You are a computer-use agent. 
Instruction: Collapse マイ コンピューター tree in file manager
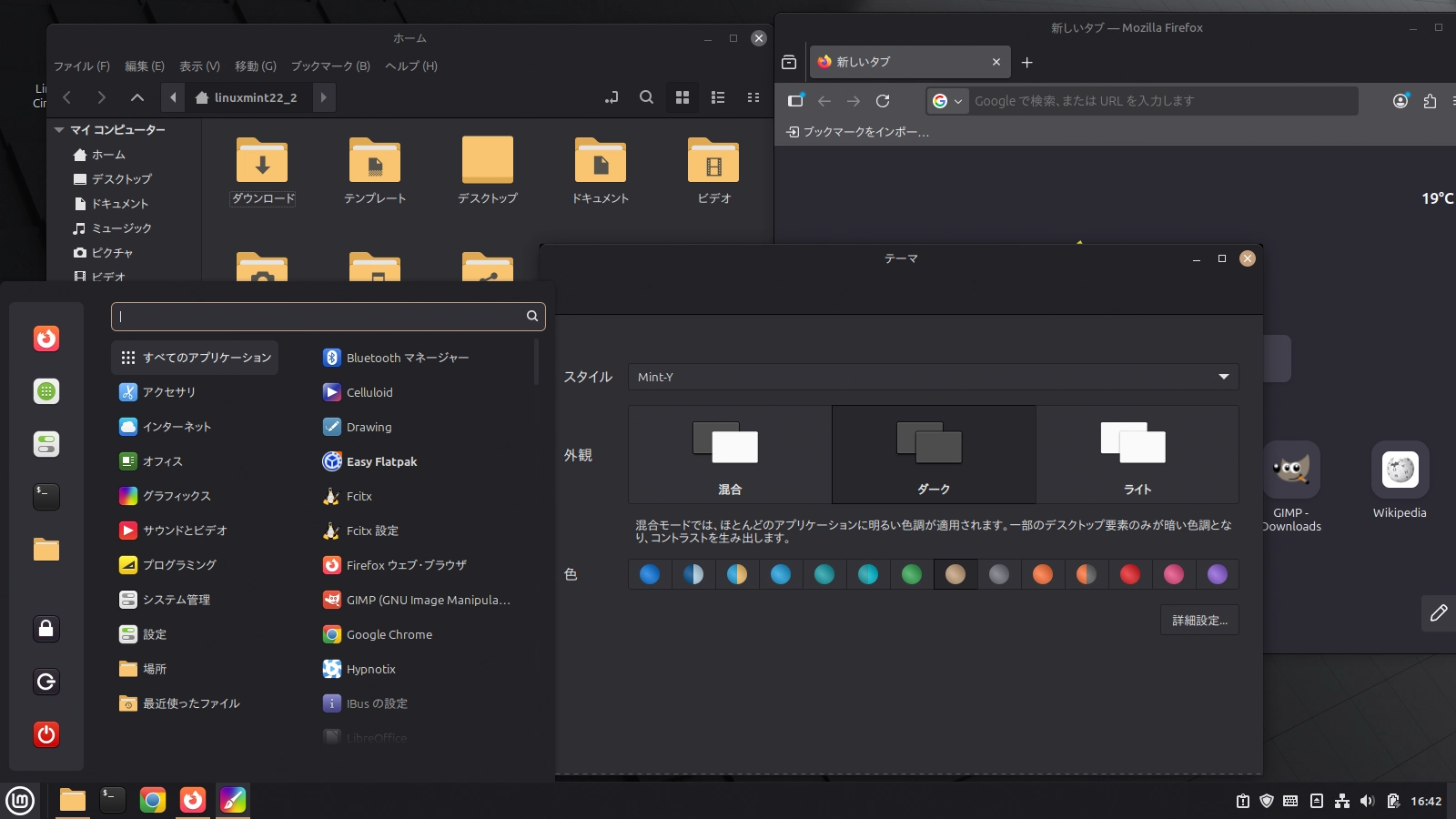(x=59, y=130)
